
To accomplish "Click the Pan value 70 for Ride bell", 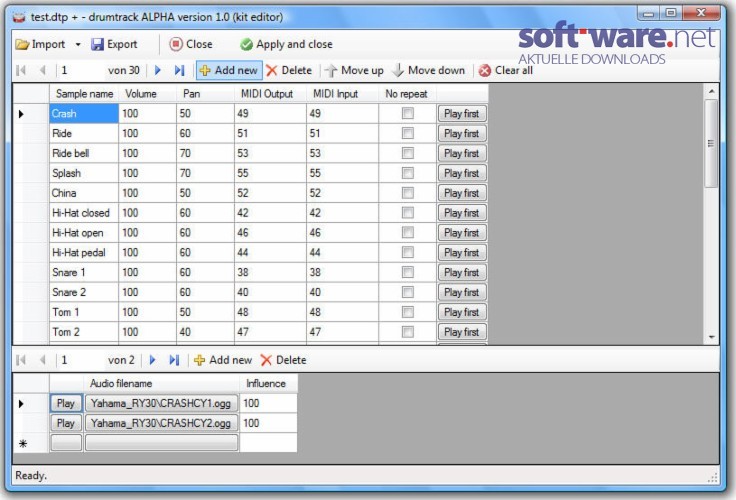I will (205, 153).
